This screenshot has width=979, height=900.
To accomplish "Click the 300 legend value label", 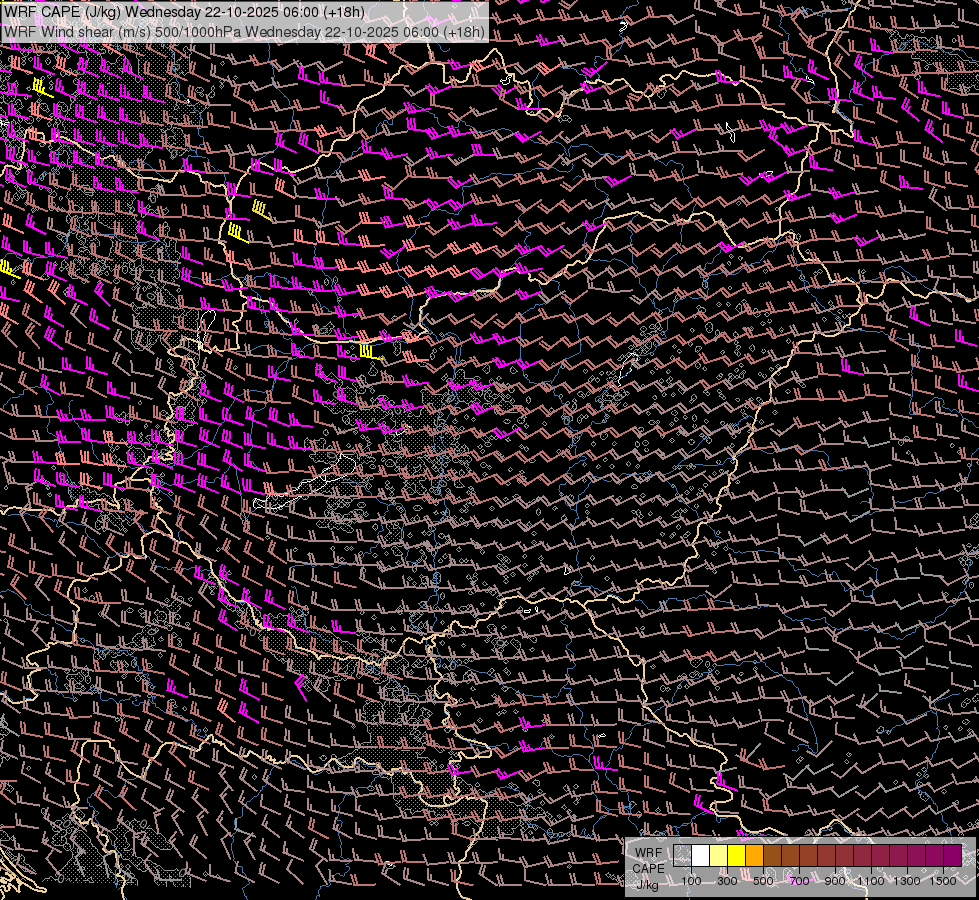I will click(x=727, y=881).
